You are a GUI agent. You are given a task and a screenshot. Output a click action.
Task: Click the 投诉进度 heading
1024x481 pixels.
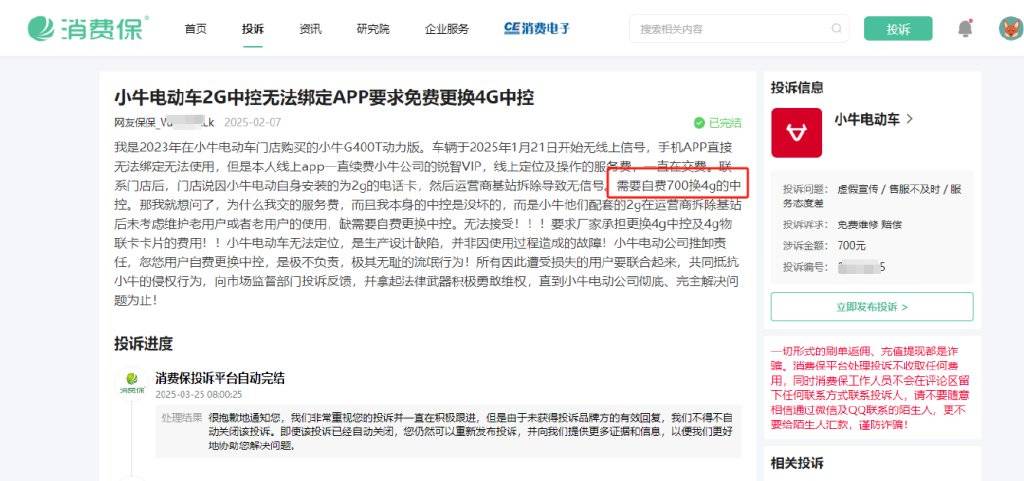[144, 343]
